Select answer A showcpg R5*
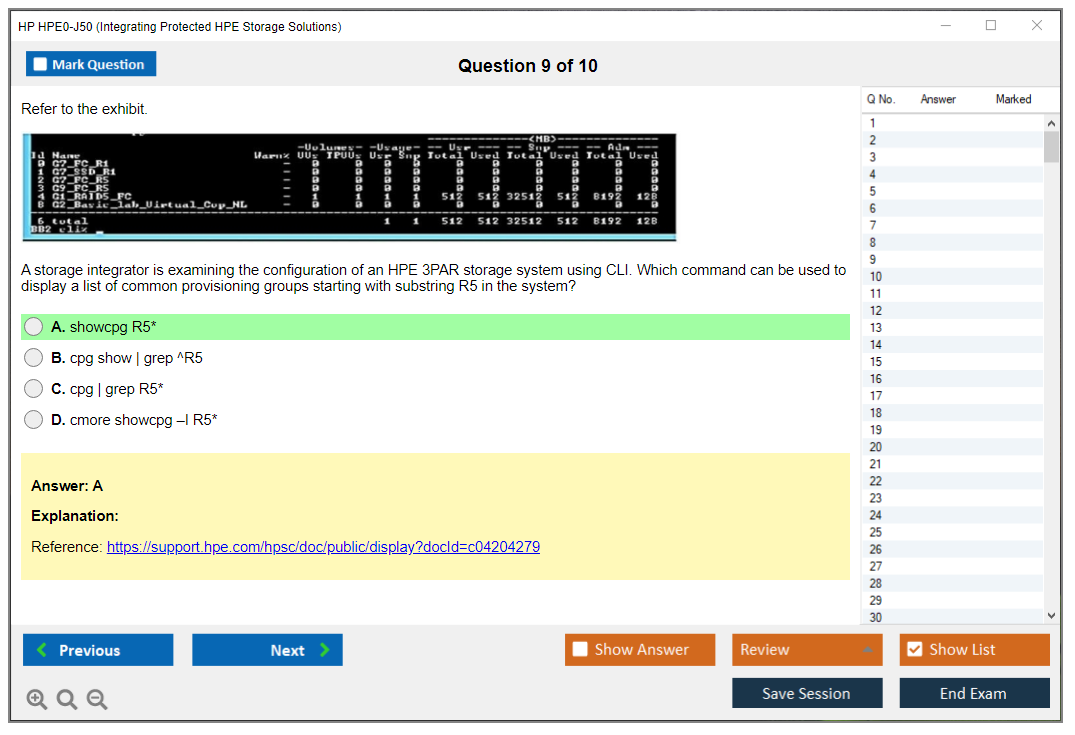Viewport: 1075px width, 735px height. tap(34, 327)
